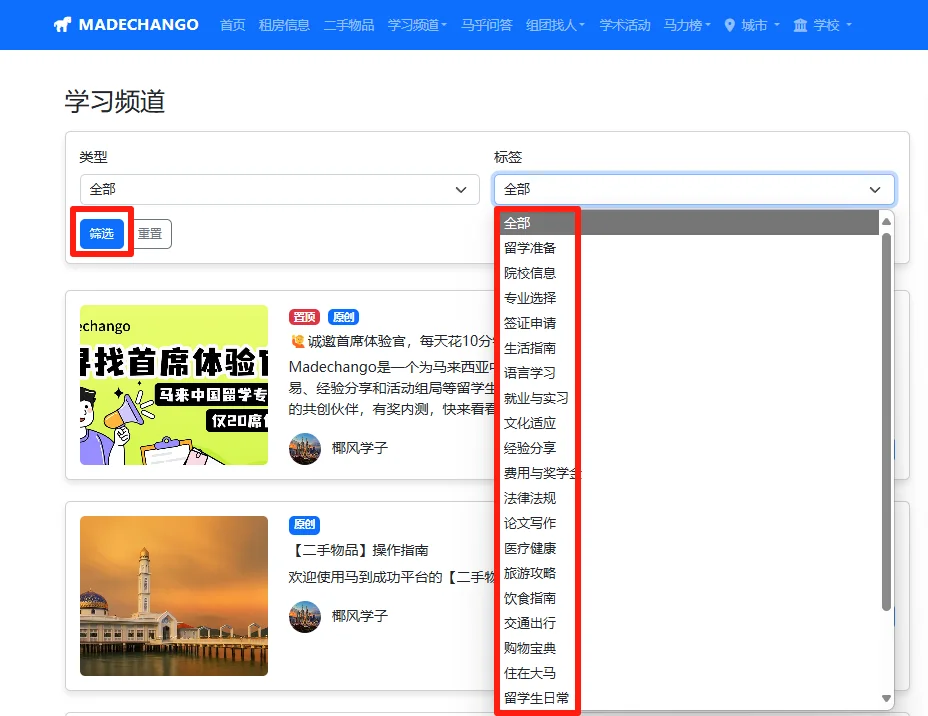The width and height of the screenshot is (928, 716).
Task: Choose 专业选择 tag option
Action: tap(689, 298)
